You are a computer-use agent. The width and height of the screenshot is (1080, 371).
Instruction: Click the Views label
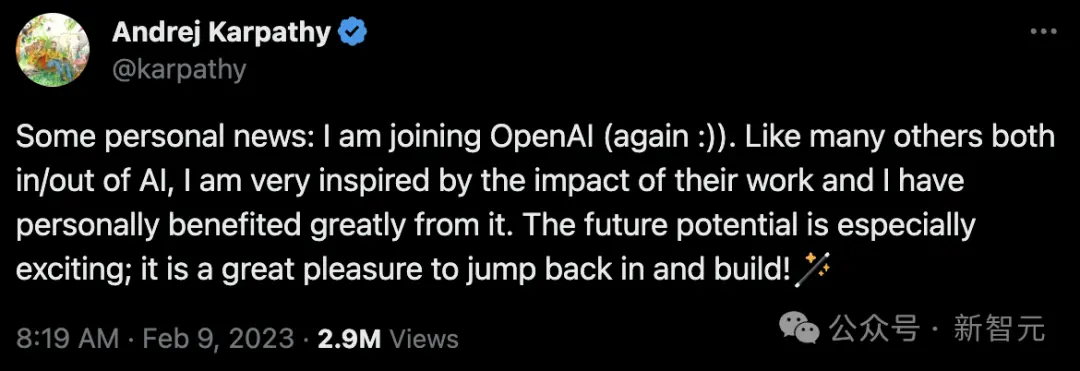(x=424, y=339)
